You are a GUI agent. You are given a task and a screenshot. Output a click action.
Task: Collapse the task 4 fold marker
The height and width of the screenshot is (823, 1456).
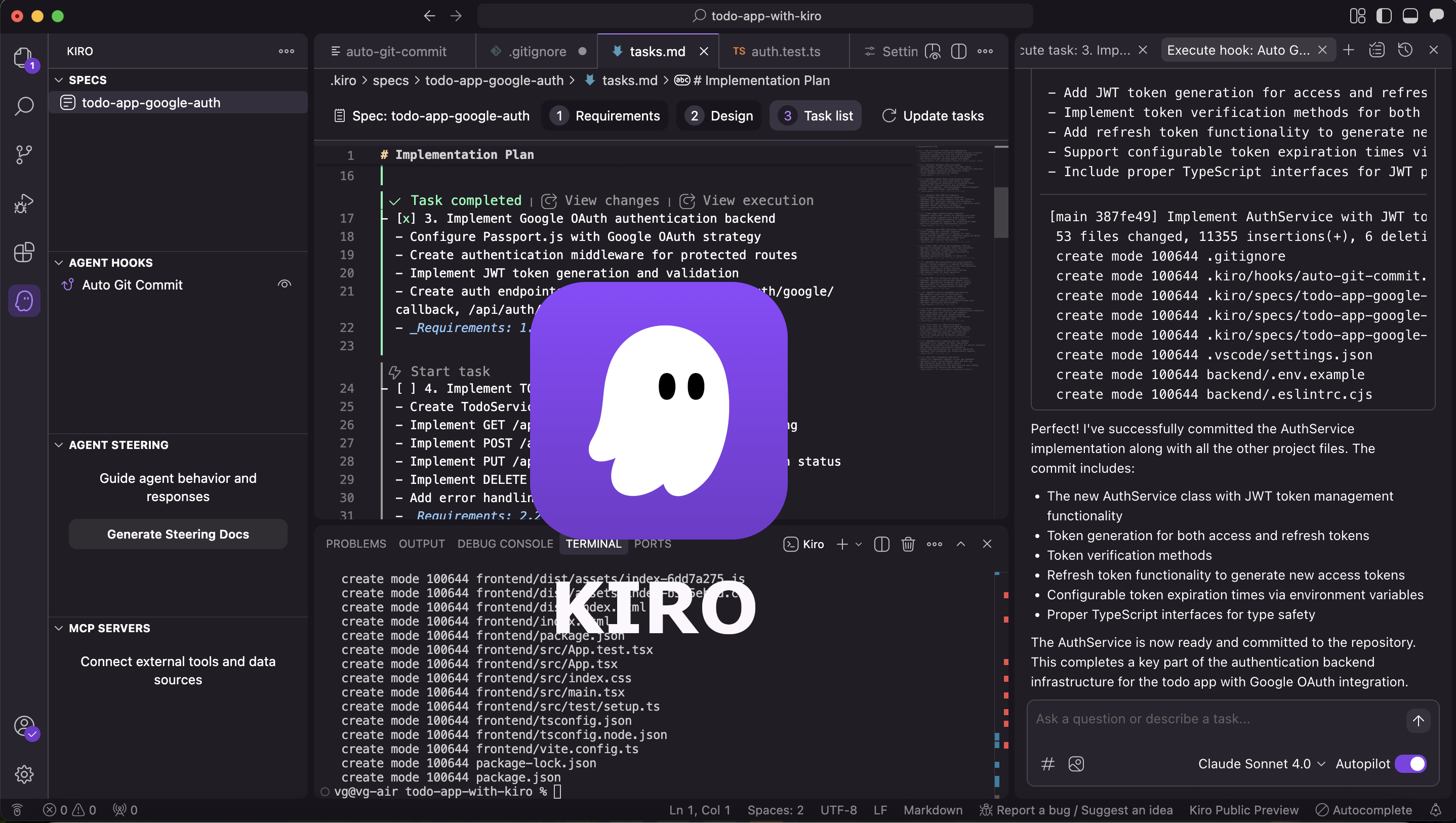click(384, 389)
